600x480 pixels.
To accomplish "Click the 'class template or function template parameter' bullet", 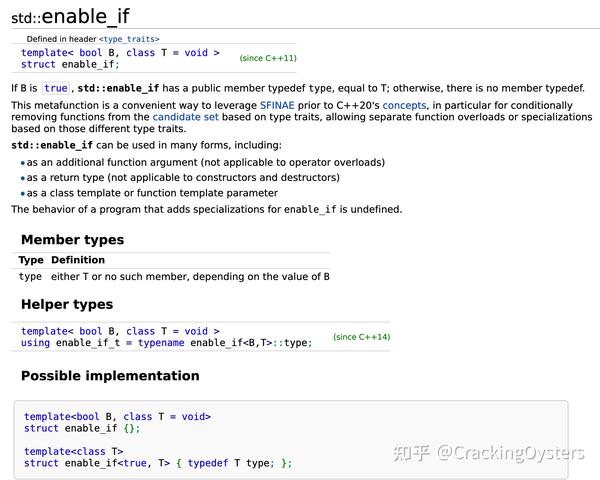I will click(152, 193).
